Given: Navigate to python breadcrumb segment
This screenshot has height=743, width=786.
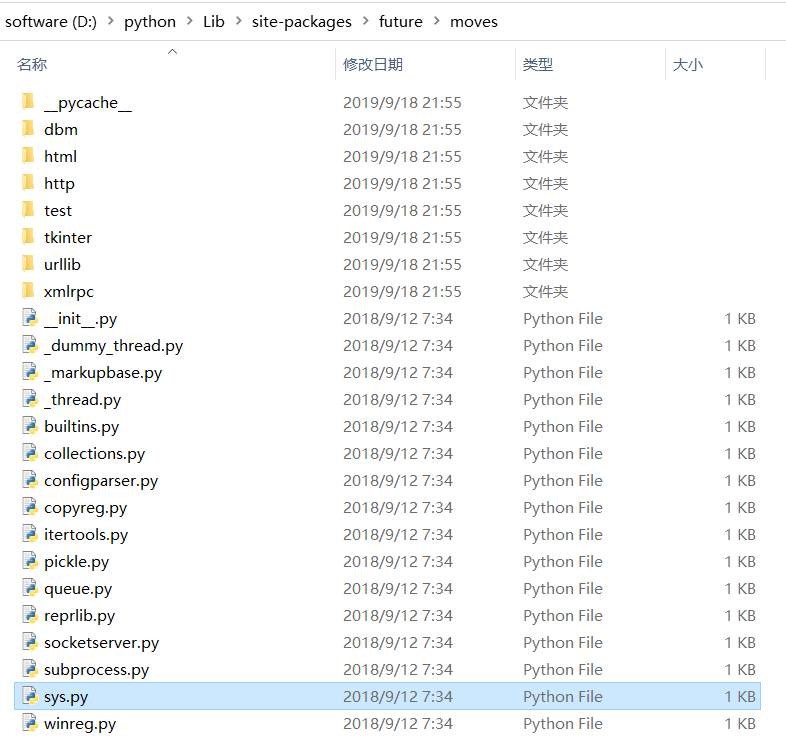Looking at the screenshot, I should (150, 22).
